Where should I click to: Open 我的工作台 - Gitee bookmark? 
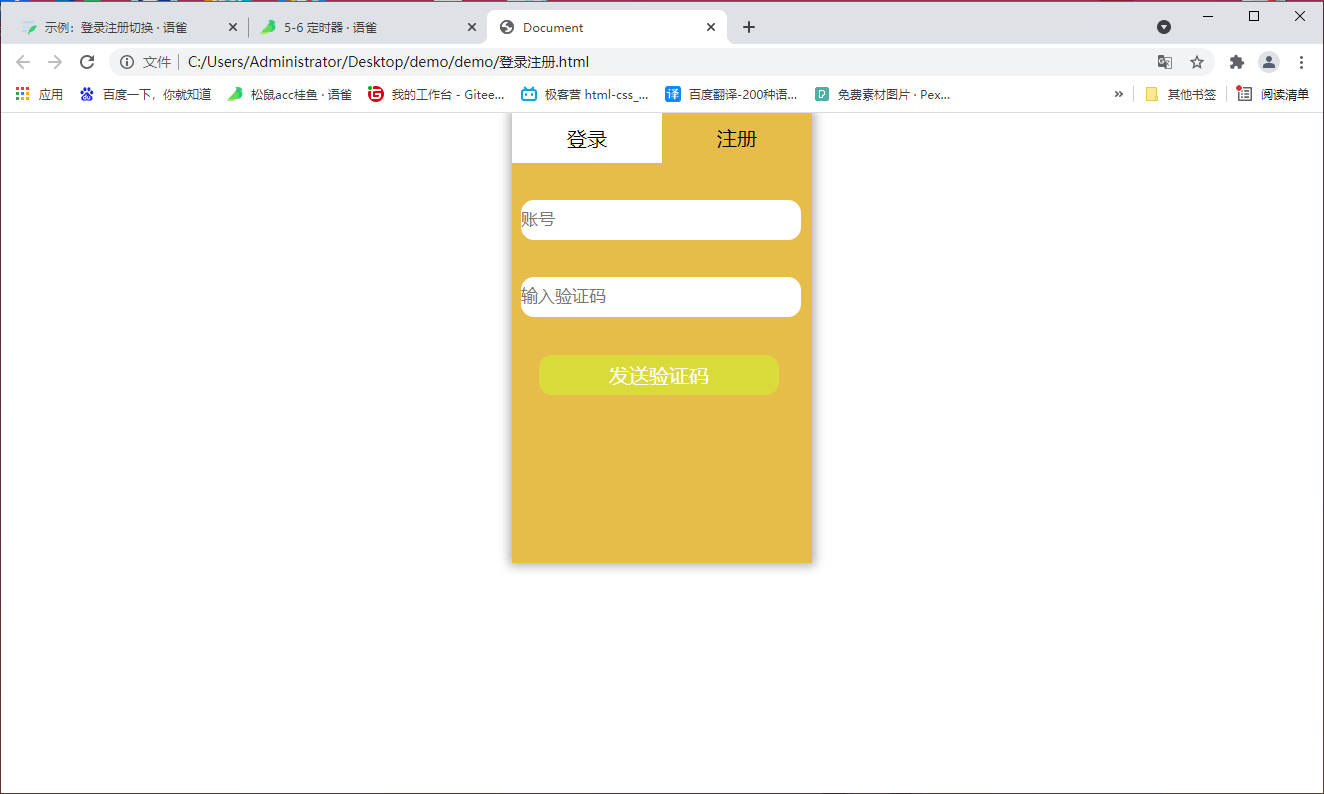tap(437, 95)
